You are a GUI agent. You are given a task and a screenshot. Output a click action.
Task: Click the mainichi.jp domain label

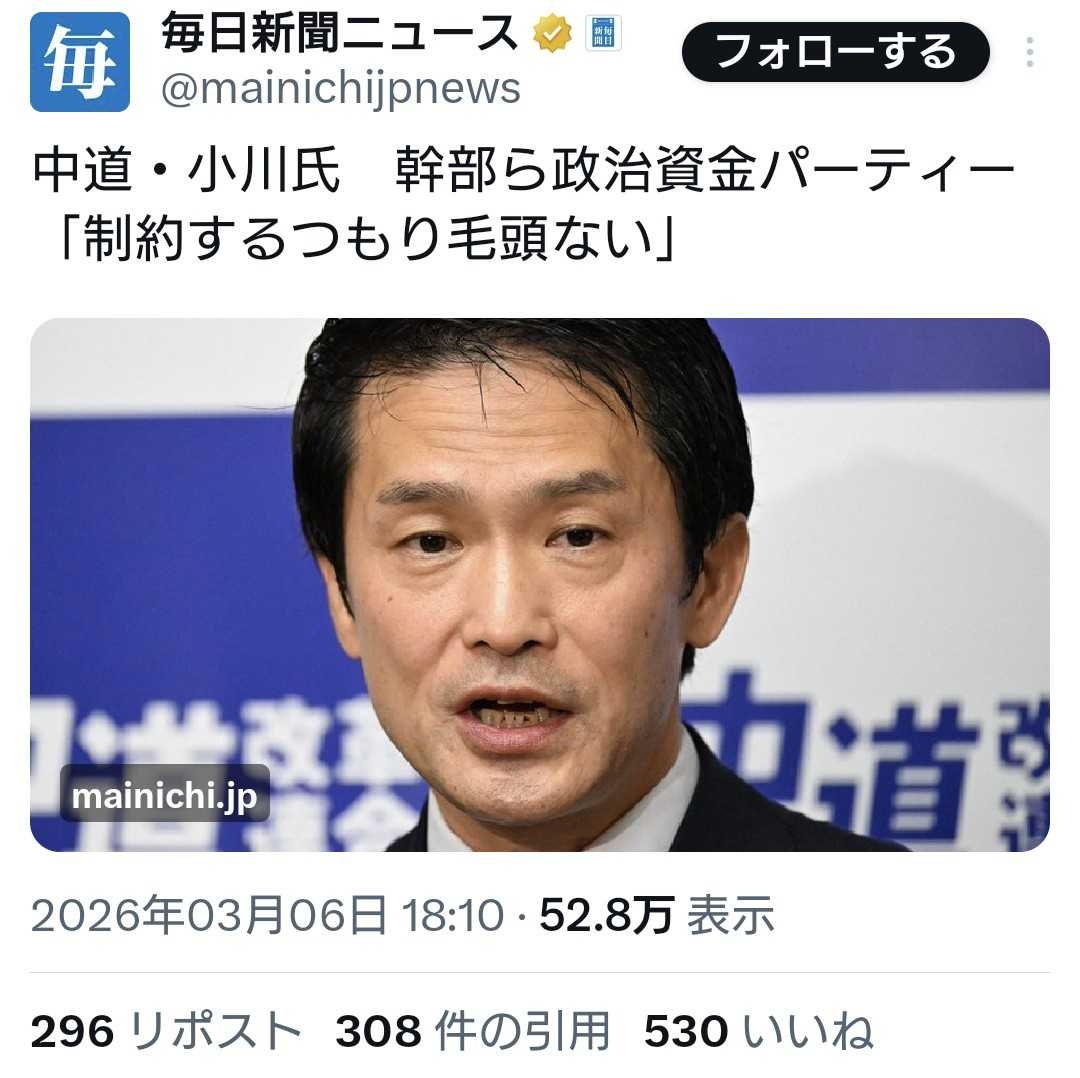[165, 796]
